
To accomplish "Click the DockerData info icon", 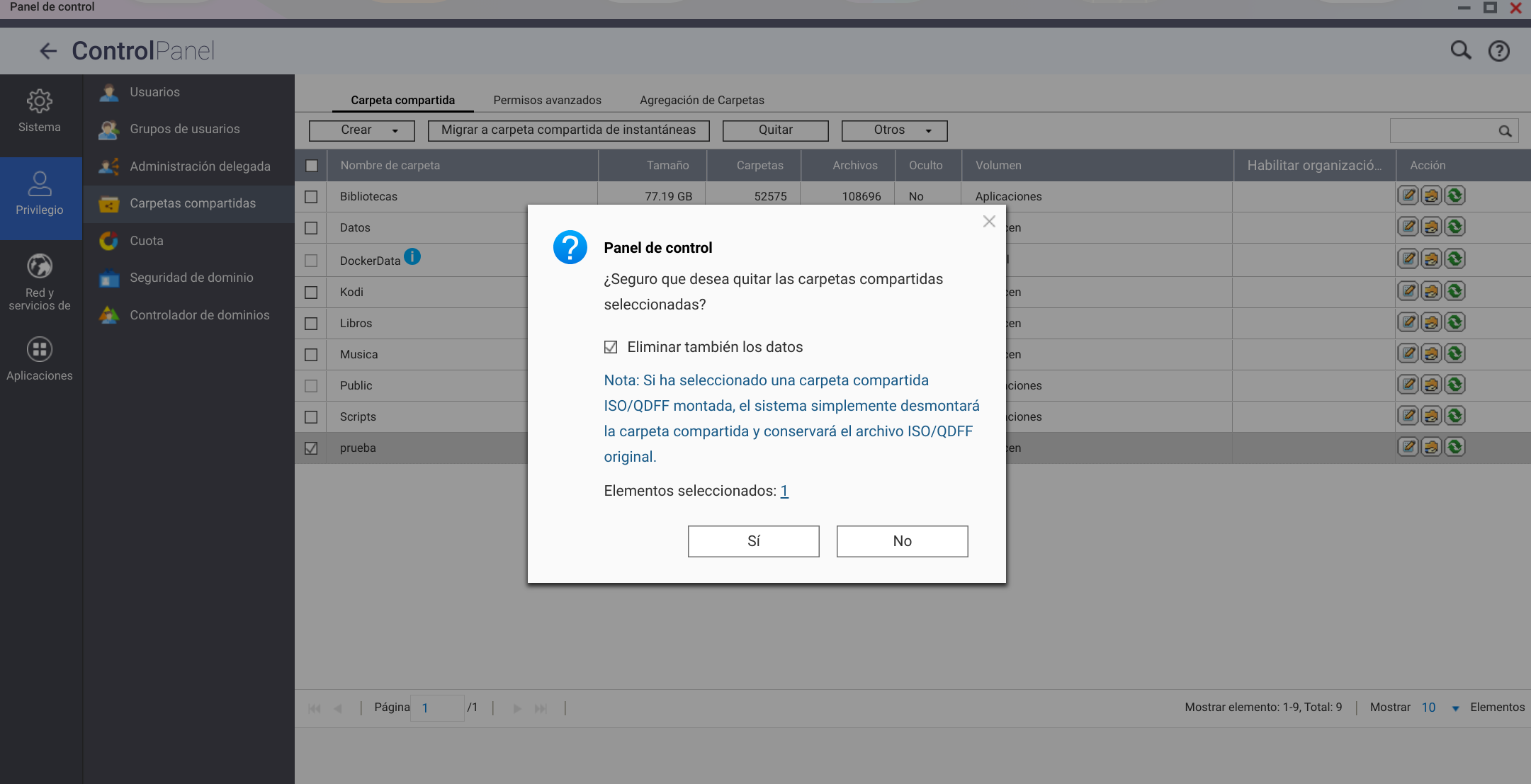I will 412,257.
